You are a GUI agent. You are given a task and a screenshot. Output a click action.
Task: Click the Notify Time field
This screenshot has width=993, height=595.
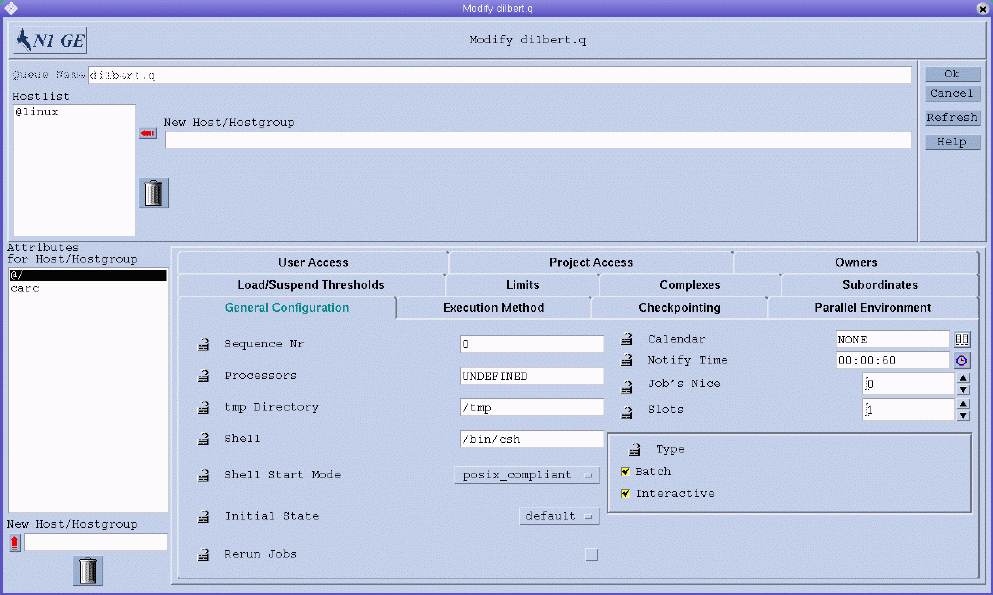[893, 360]
